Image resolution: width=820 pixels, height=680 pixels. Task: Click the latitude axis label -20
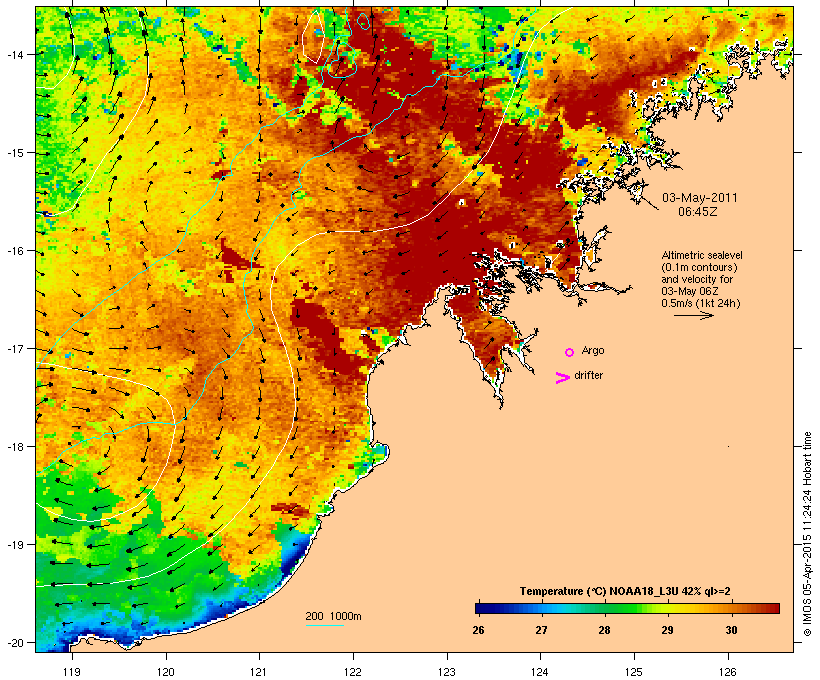15,642
